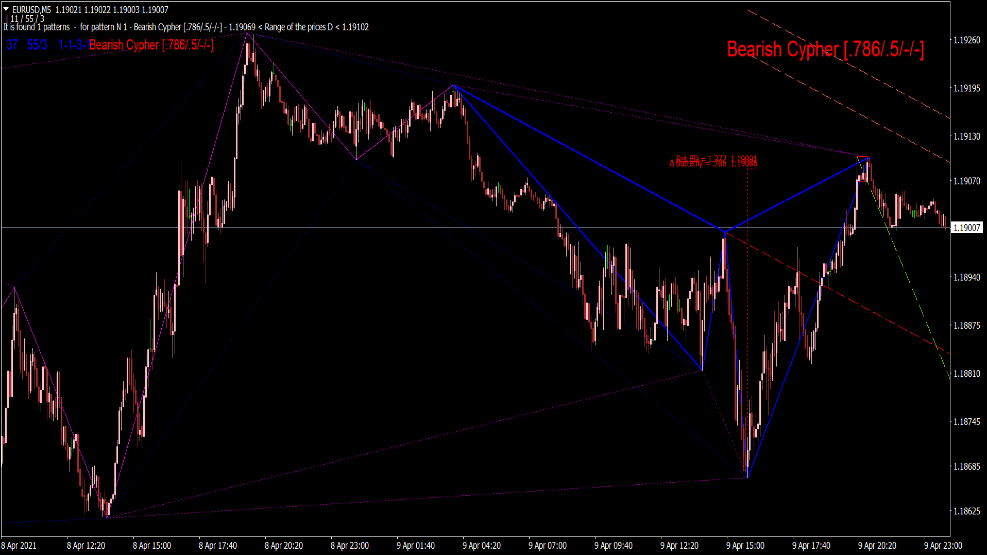Click the 8 Apr 20:20 time label
The width and height of the screenshot is (987, 555).
click(285, 546)
